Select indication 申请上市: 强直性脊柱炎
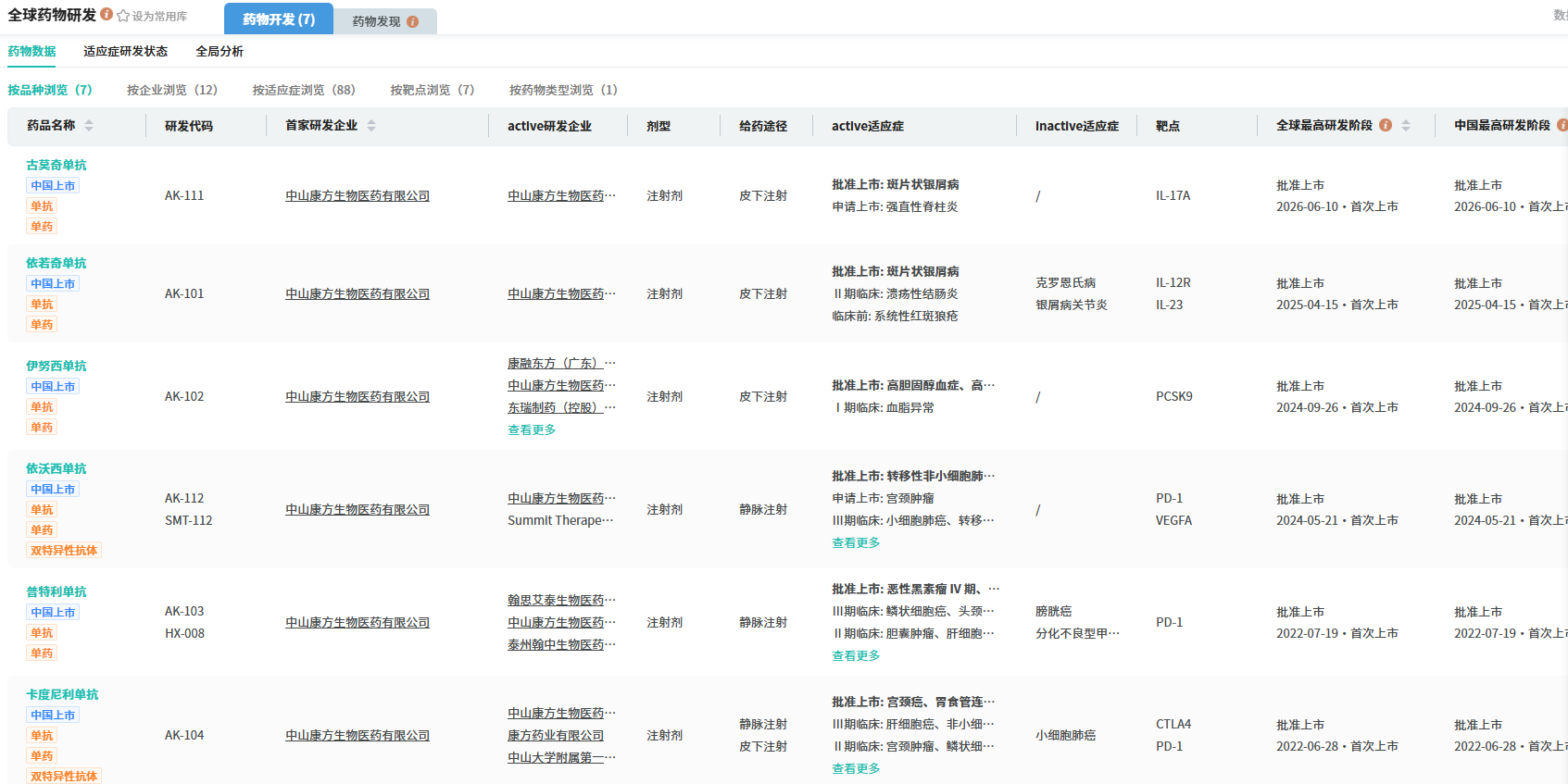 [895, 206]
